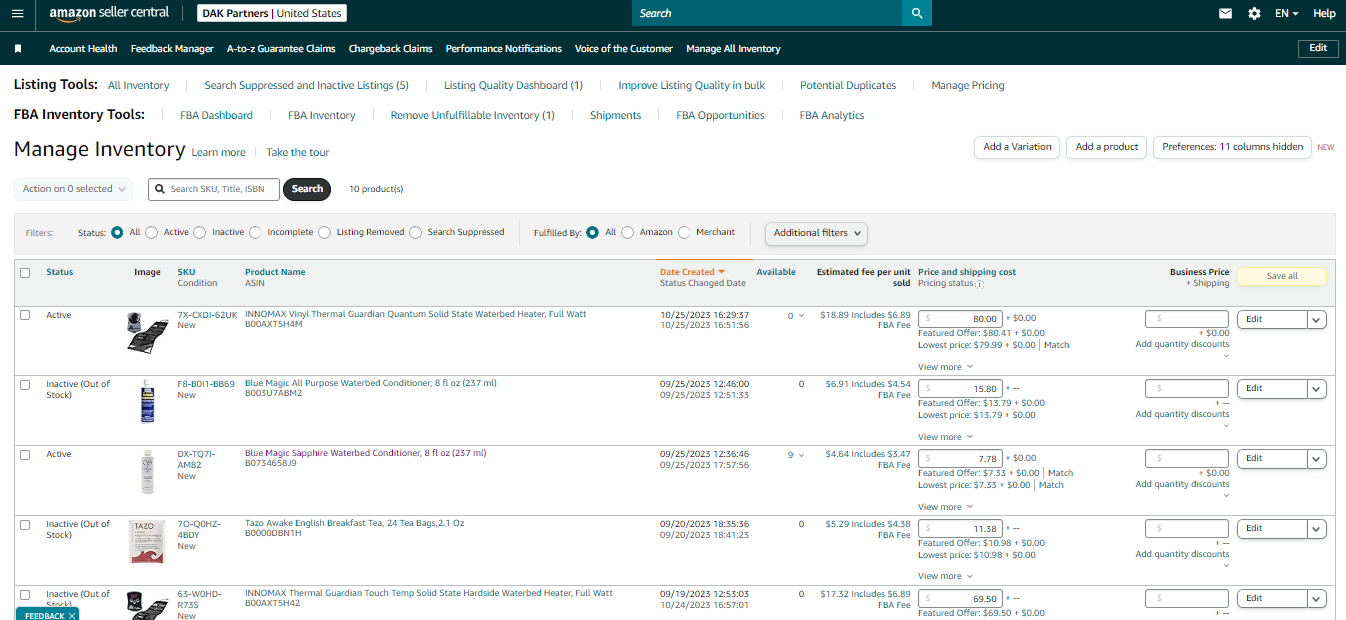Click the Learn more link
1346x620 pixels.
coord(218,152)
